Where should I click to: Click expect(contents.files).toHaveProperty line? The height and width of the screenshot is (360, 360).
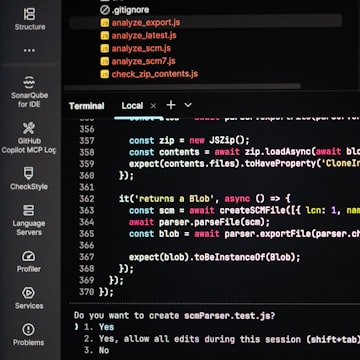pyautogui.click(x=244, y=164)
